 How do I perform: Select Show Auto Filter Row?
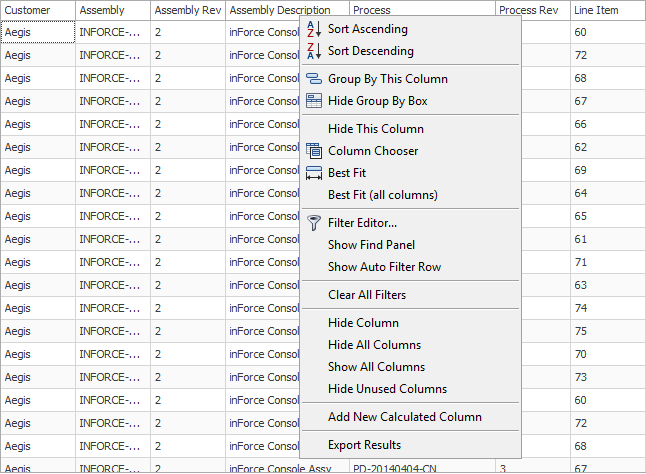click(384, 267)
